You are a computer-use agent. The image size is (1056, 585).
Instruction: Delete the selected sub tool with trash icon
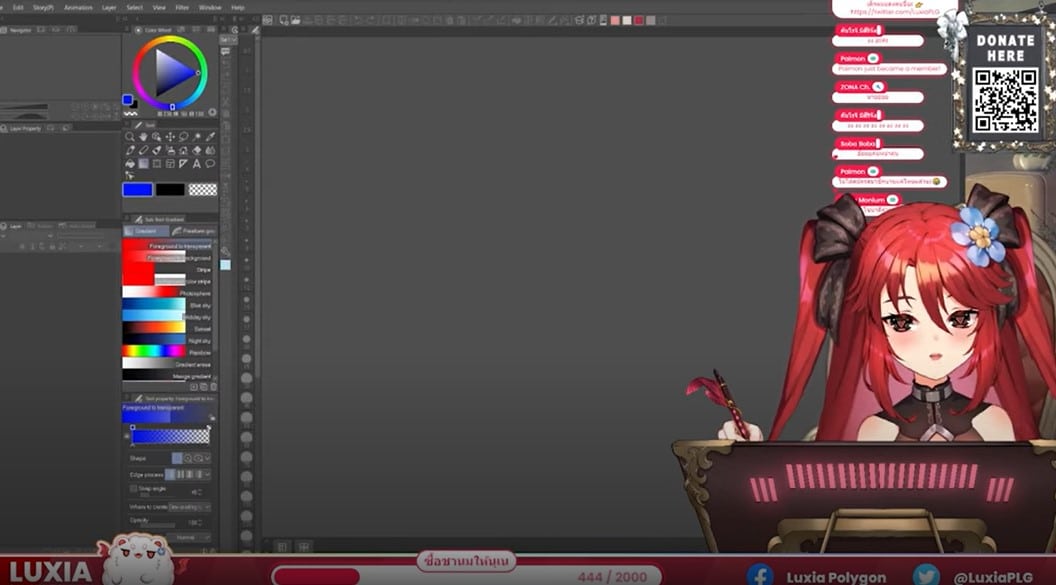point(214,387)
